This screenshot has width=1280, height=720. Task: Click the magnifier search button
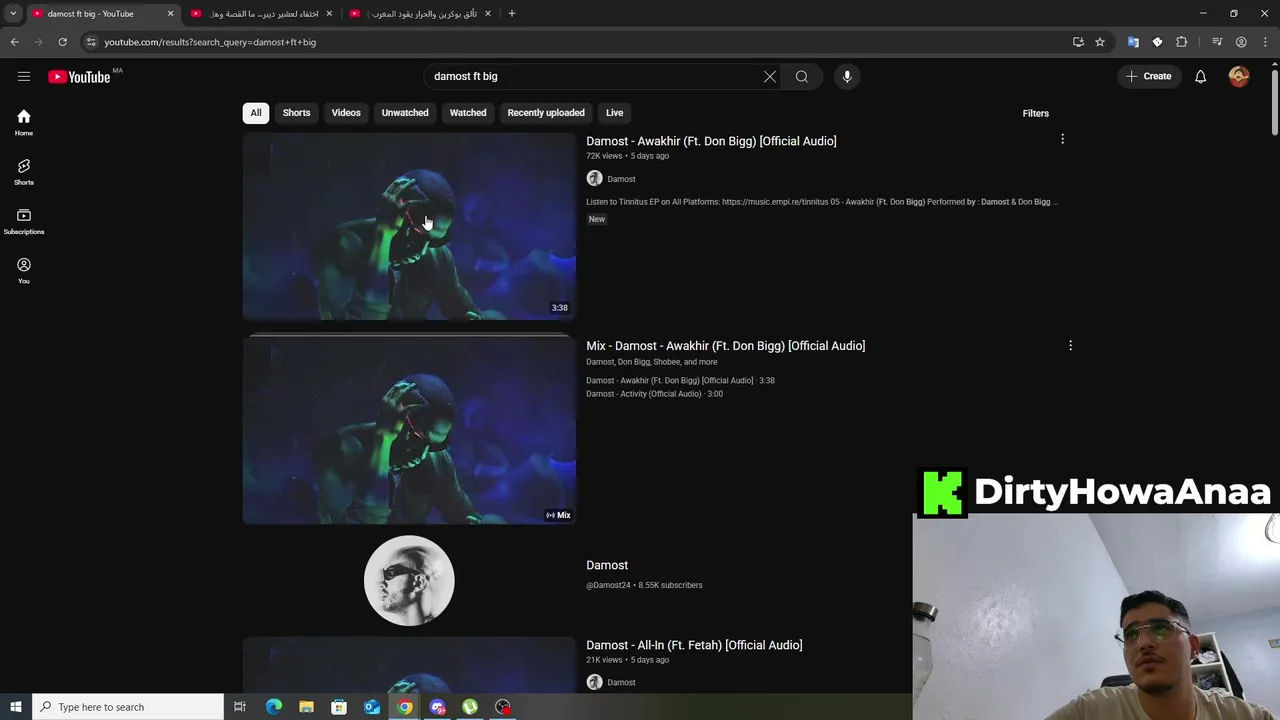(802, 76)
